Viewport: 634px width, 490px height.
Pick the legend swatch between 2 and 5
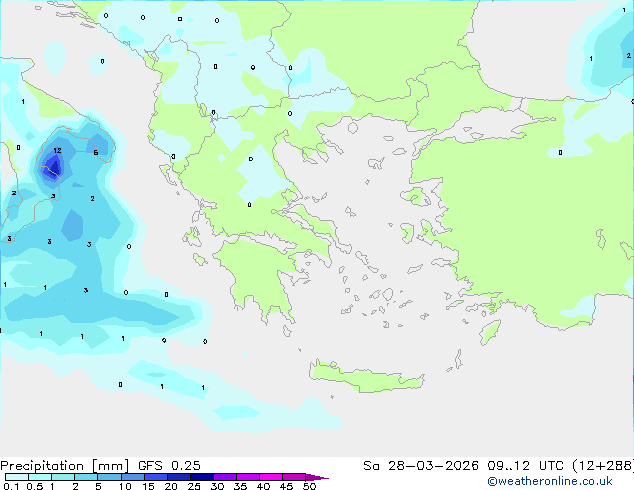[x=86, y=477]
